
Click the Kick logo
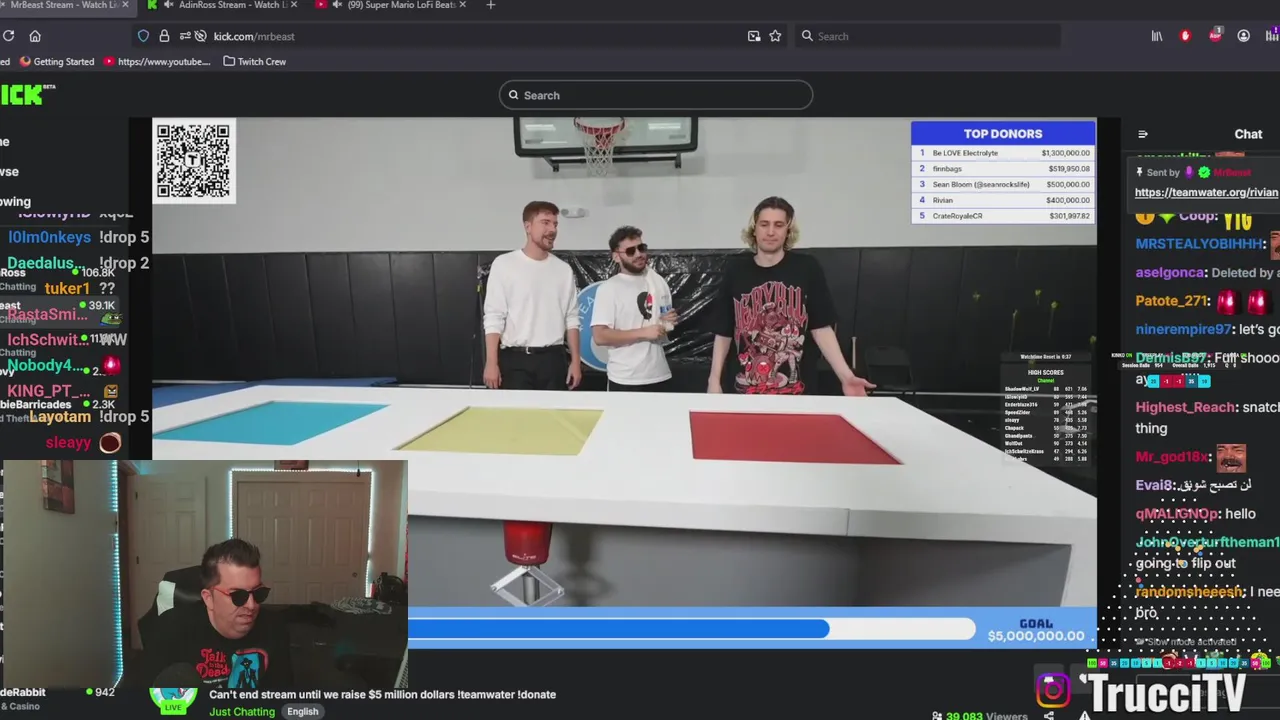click(26, 94)
